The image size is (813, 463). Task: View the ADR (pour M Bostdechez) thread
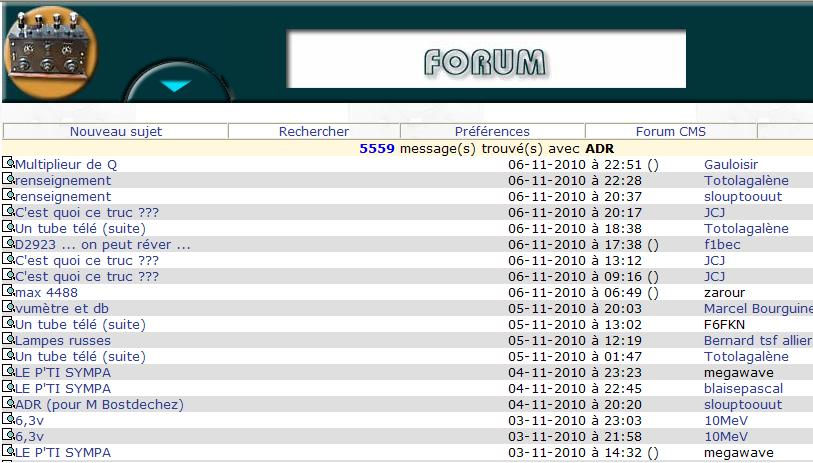pyautogui.click(x=99, y=404)
